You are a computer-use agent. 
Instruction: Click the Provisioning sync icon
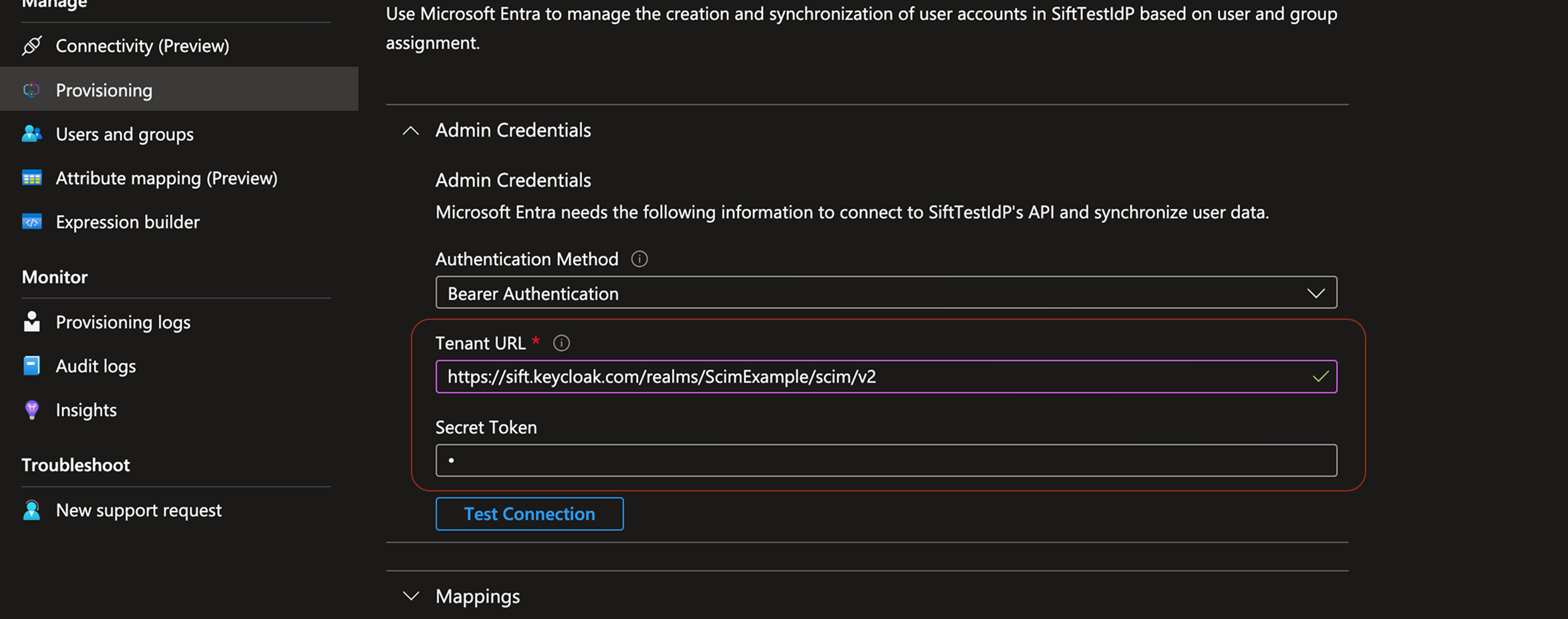[31, 90]
